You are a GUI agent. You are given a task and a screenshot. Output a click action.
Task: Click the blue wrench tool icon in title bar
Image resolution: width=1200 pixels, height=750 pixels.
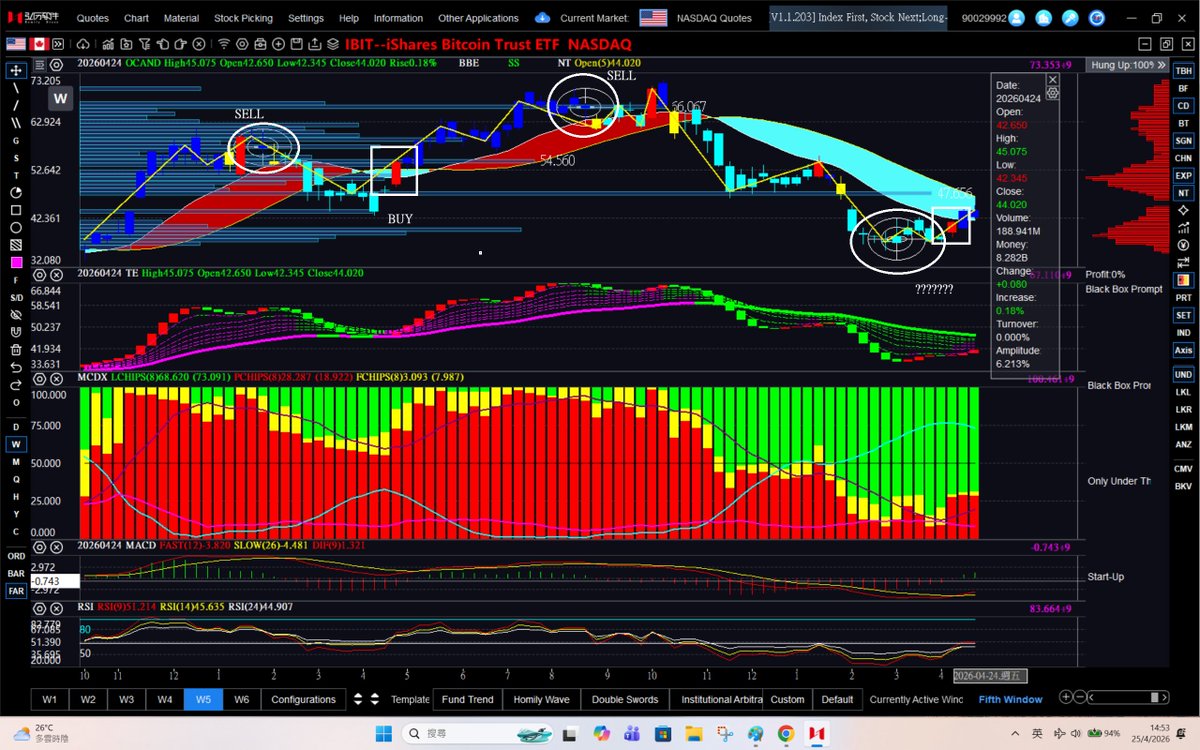tap(1068, 18)
